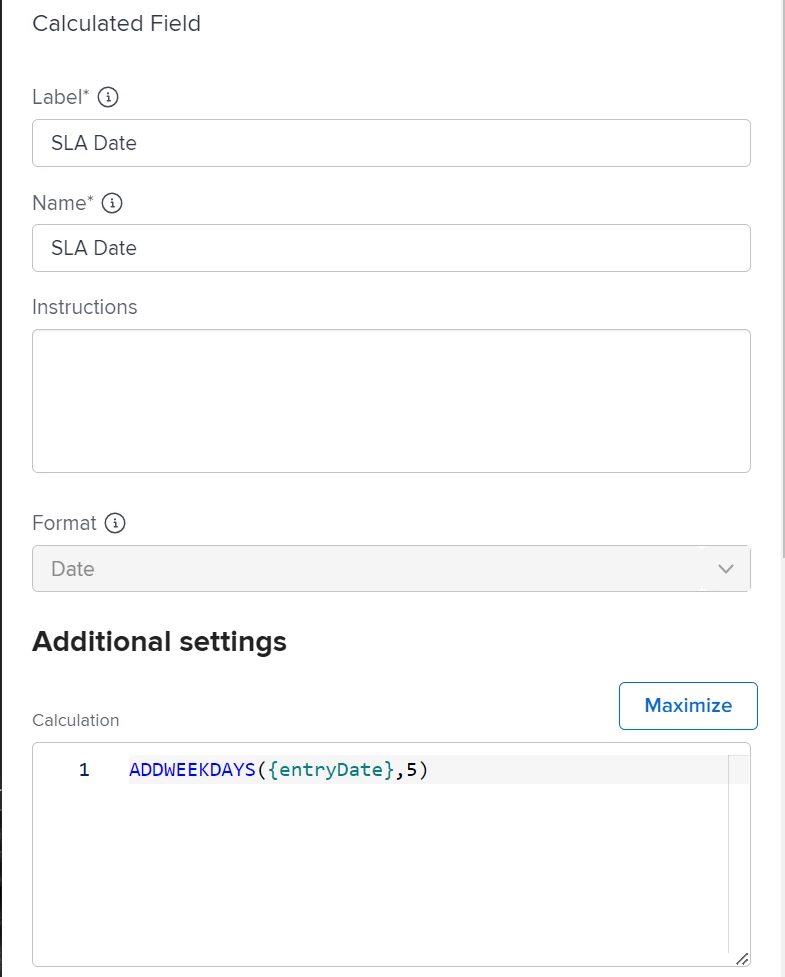Click the info icon beside Name
This screenshot has height=977, width=785.
(112, 203)
